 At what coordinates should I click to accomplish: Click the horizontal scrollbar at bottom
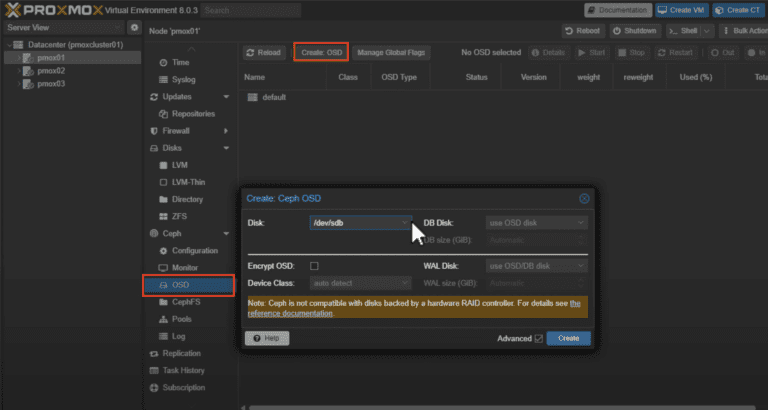[504, 407]
